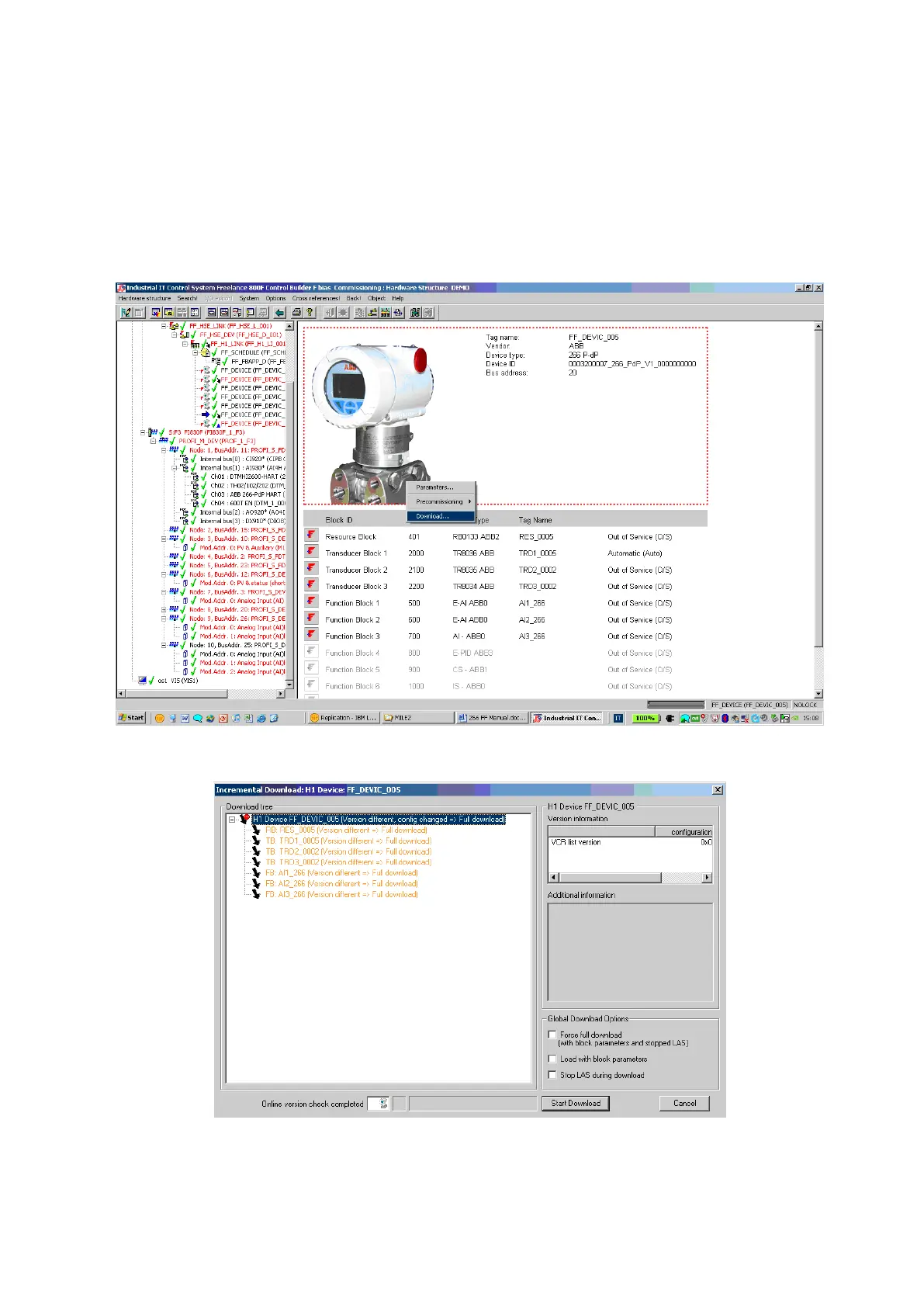Click the greyed Function Block 5 icon
Image resolution: width=924 pixels, height=1307 pixels.
312,668
